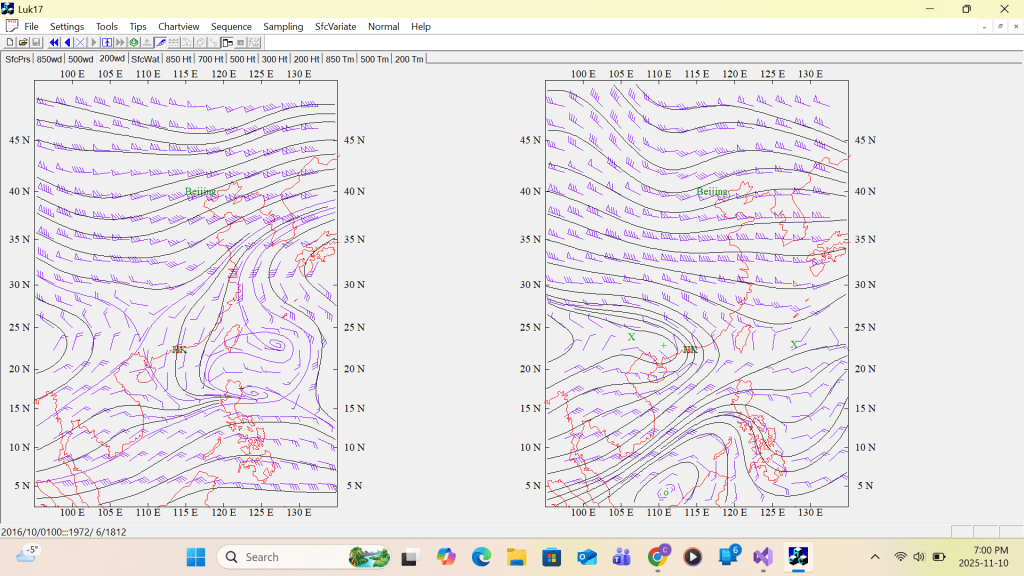Expand the Sampling menu
Image resolution: width=1024 pixels, height=576 pixels.
(x=283, y=26)
